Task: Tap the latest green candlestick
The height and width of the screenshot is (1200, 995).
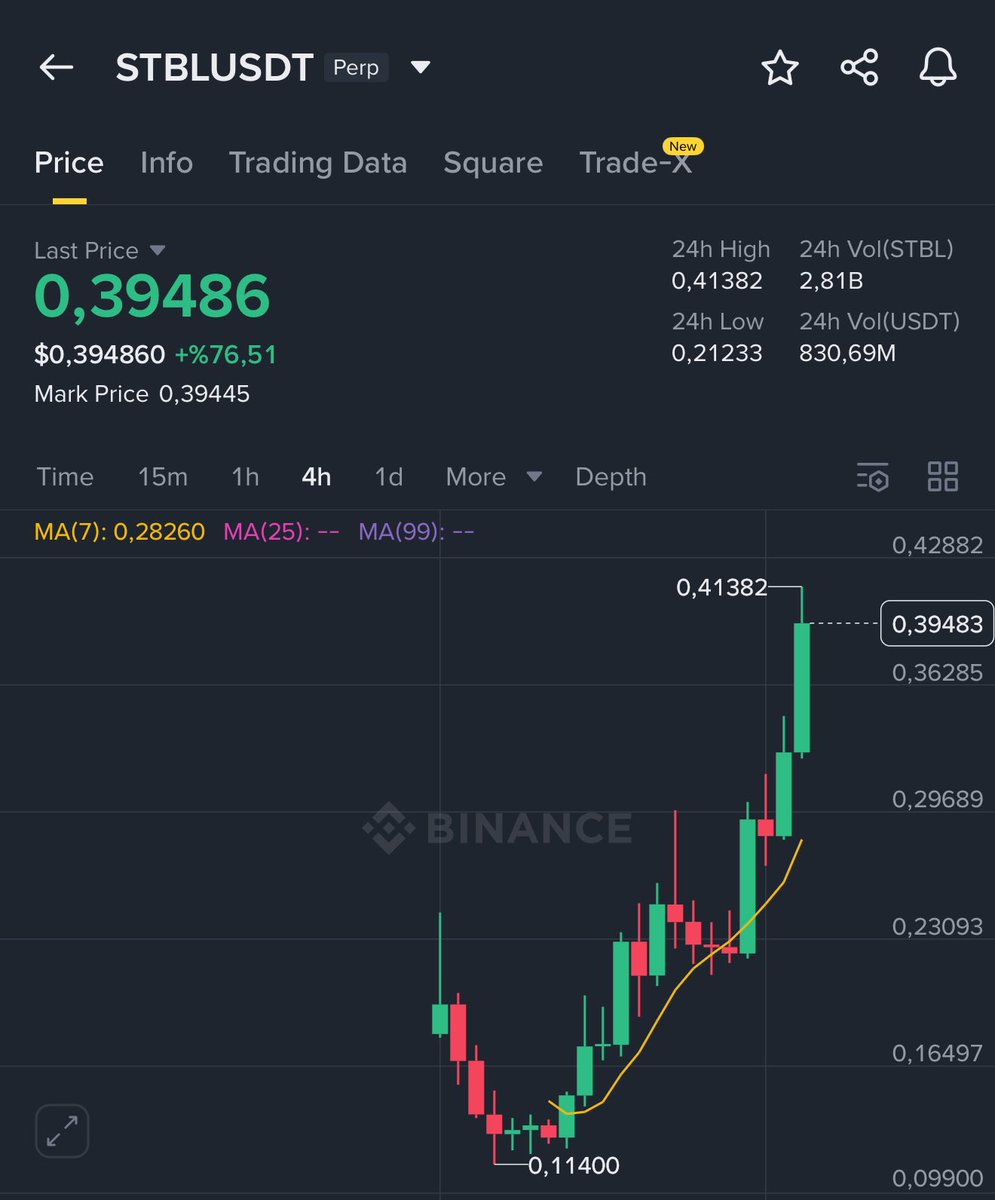Action: (x=801, y=686)
